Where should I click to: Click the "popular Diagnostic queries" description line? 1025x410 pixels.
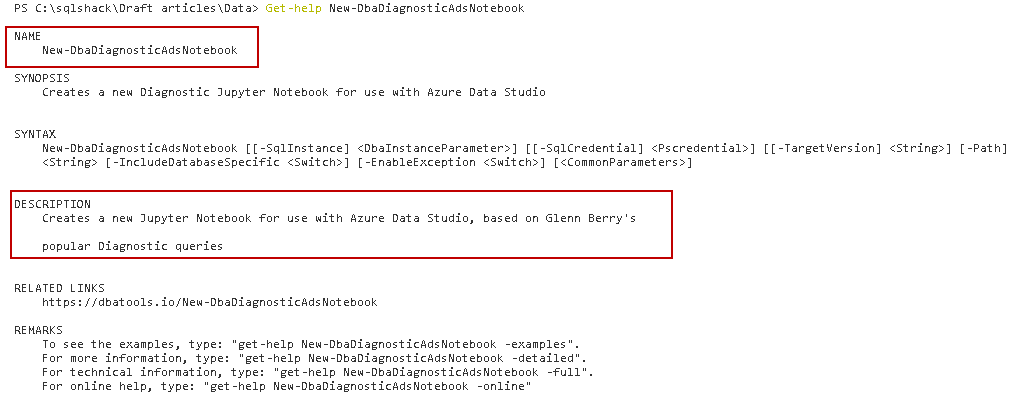pyautogui.click(x=132, y=246)
